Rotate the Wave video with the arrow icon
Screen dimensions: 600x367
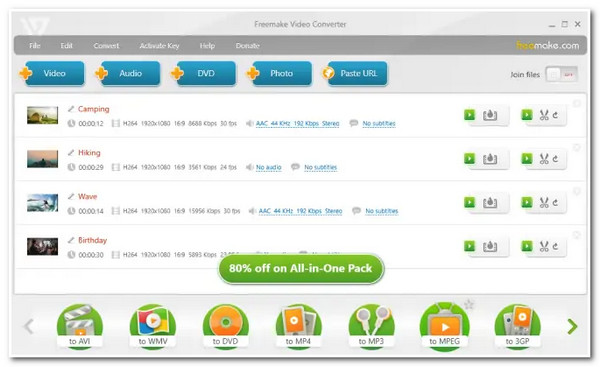point(555,202)
